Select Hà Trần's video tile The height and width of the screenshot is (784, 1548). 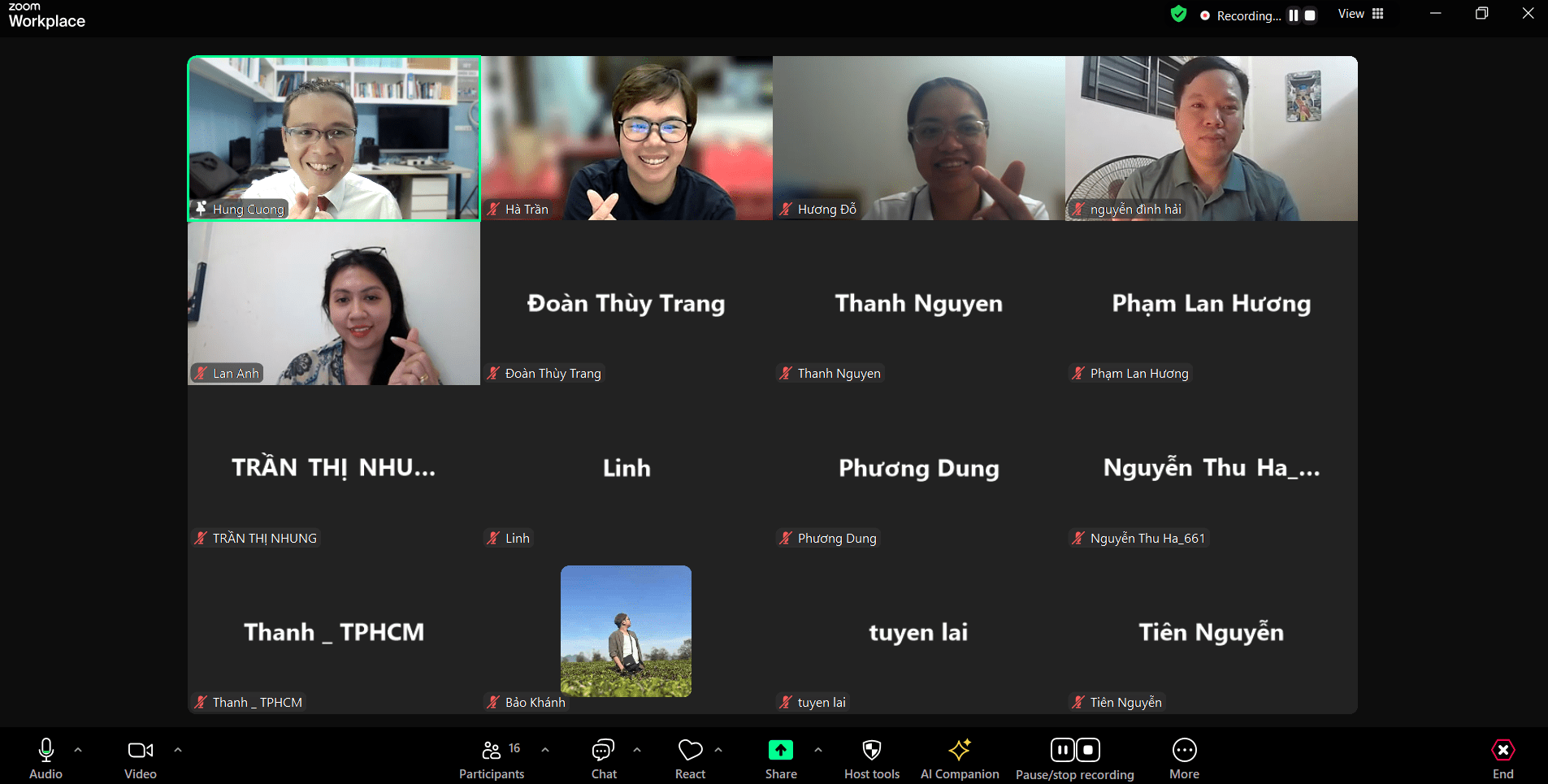627,138
